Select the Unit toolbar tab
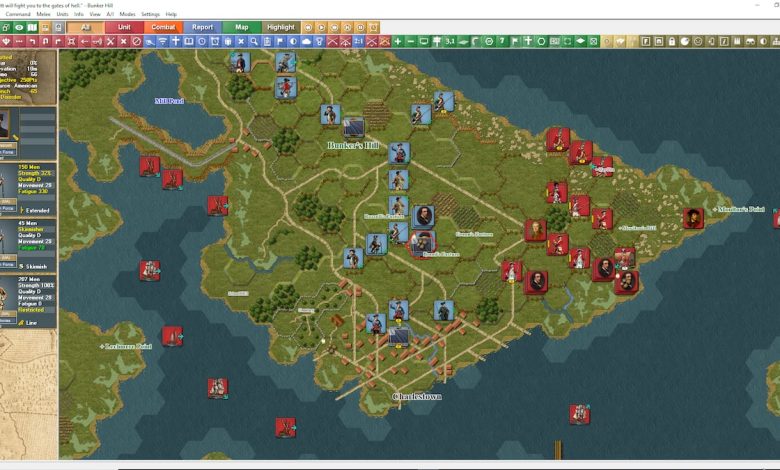Image resolution: width=780 pixels, height=470 pixels. [x=124, y=27]
